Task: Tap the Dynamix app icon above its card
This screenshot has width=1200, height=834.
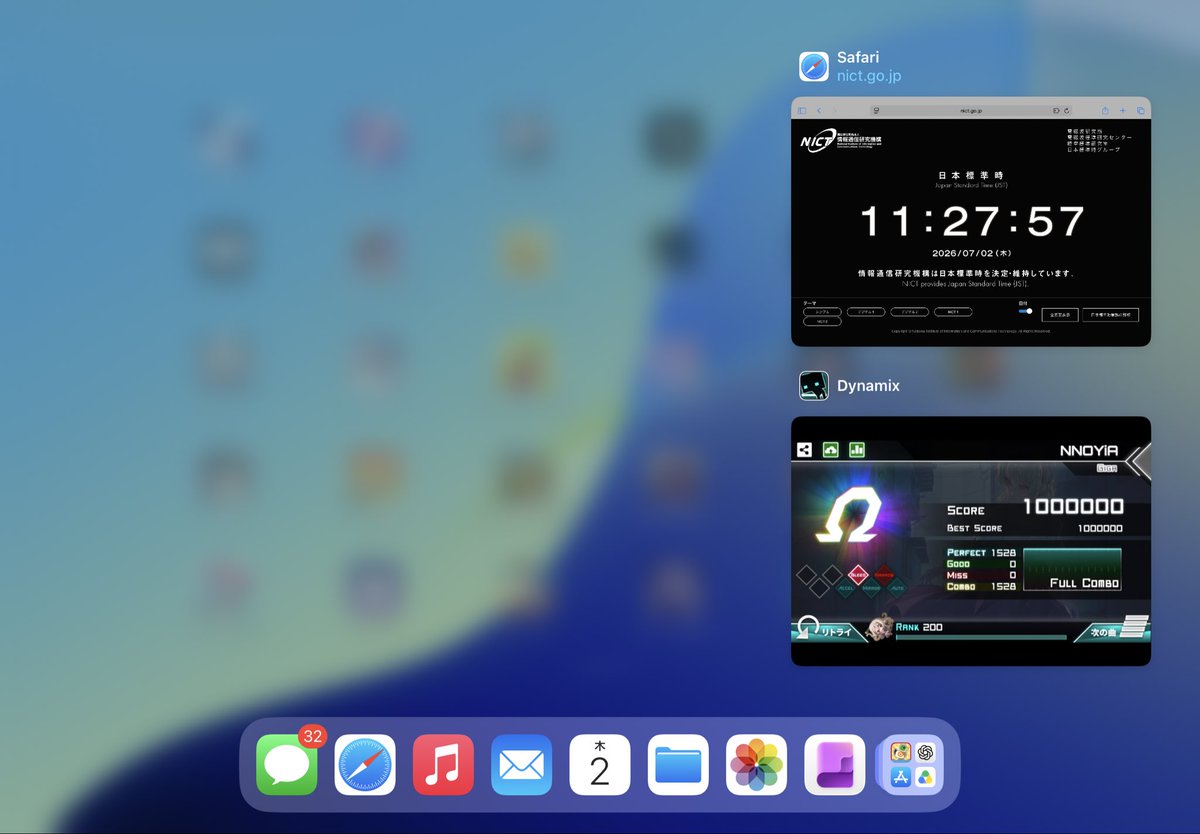Action: tap(814, 386)
